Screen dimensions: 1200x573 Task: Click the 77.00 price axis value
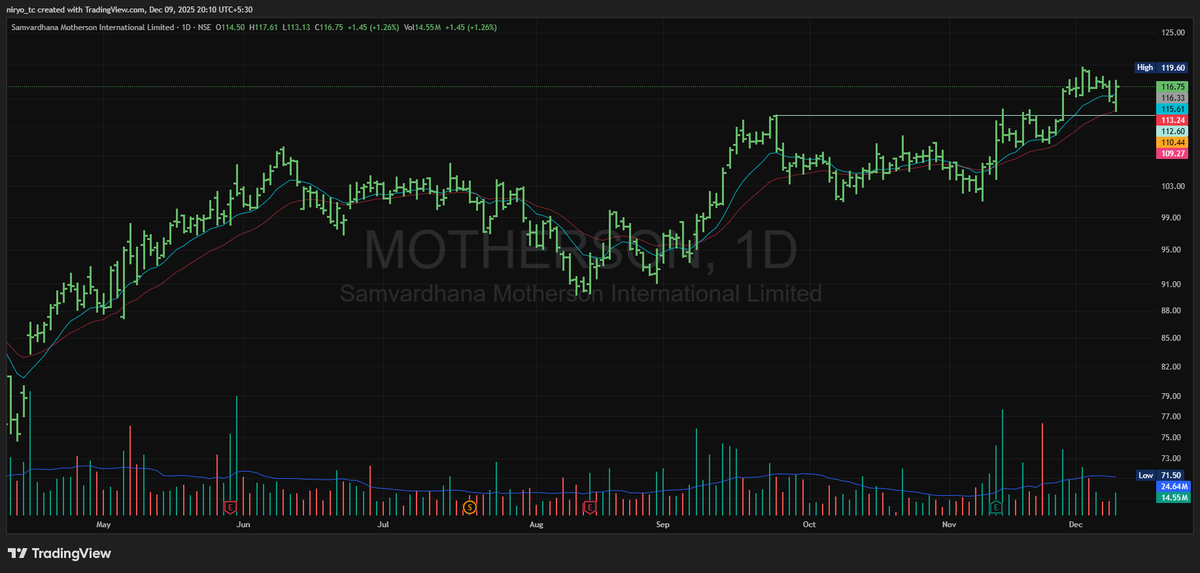pos(1172,417)
